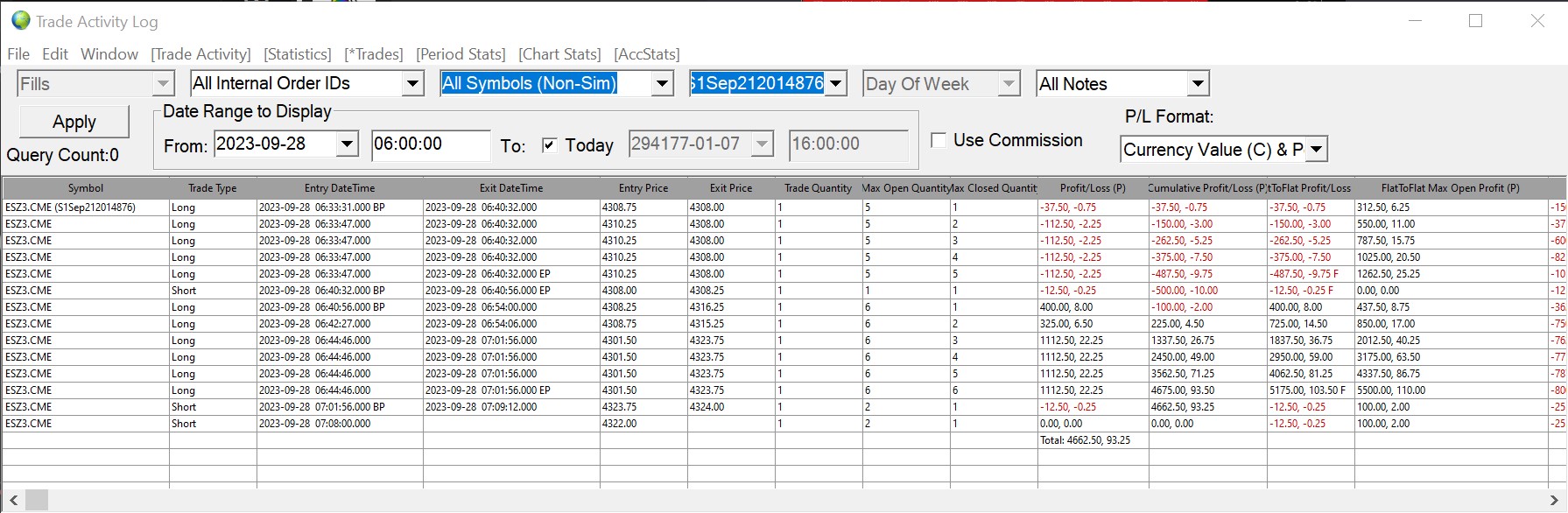The height and width of the screenshot is (513, 1568).
Task: Switch to the [Period Stats] tab
Action: click(461, 54)
